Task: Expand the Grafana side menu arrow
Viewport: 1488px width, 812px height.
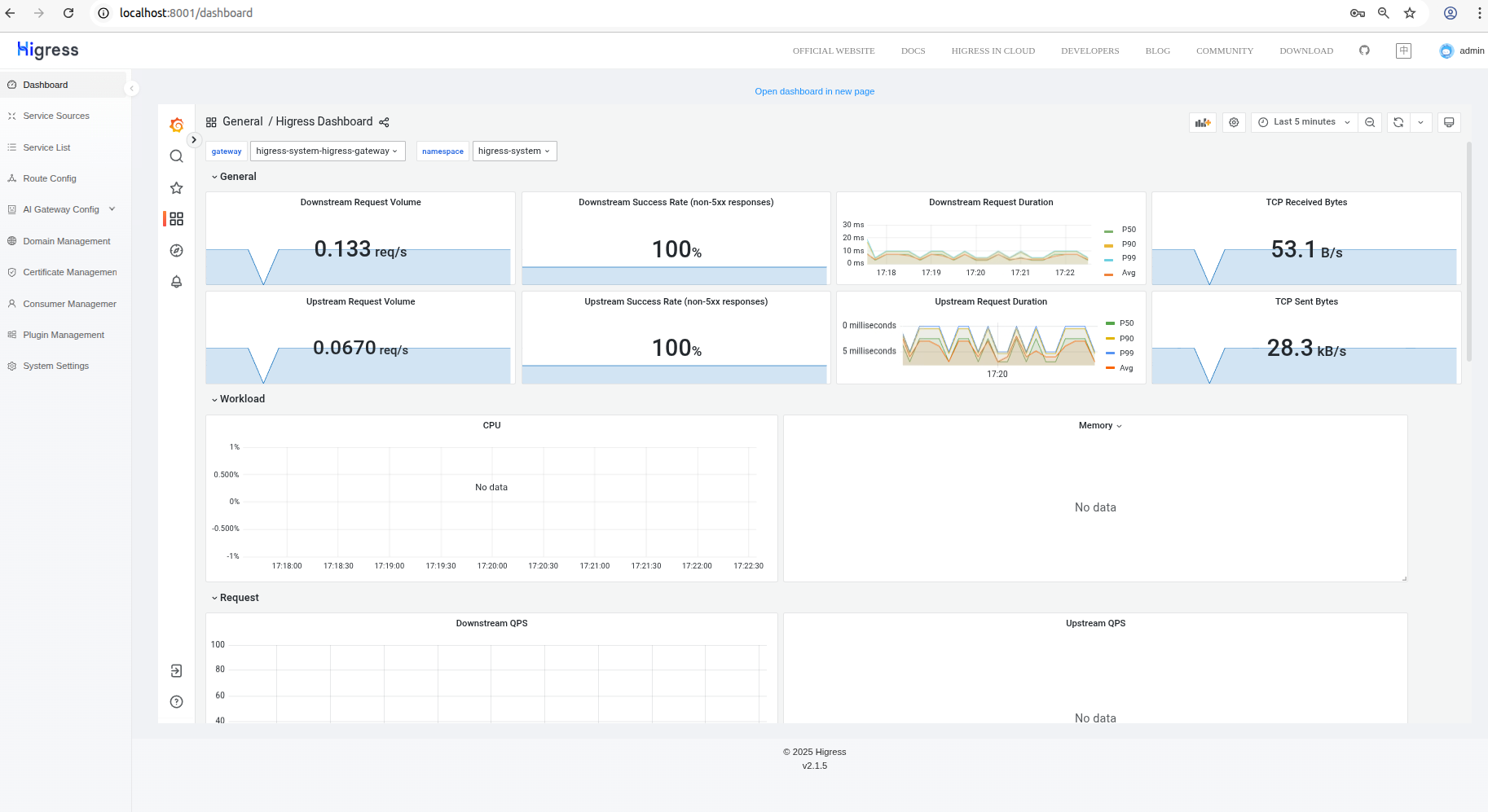Action: coord(194,140)
